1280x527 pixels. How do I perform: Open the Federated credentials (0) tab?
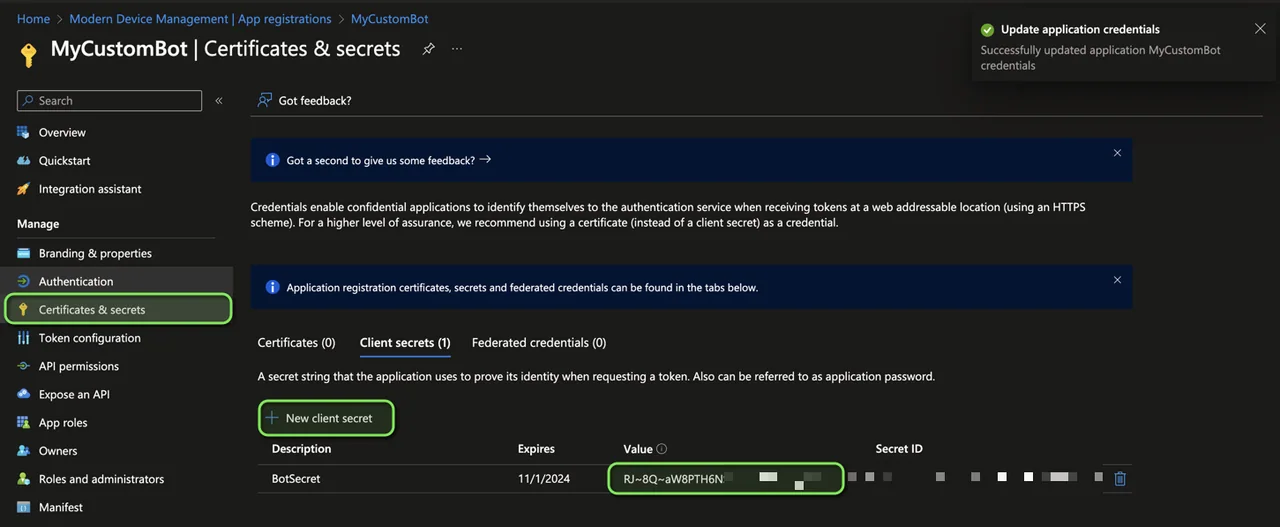tap(539, 342)
